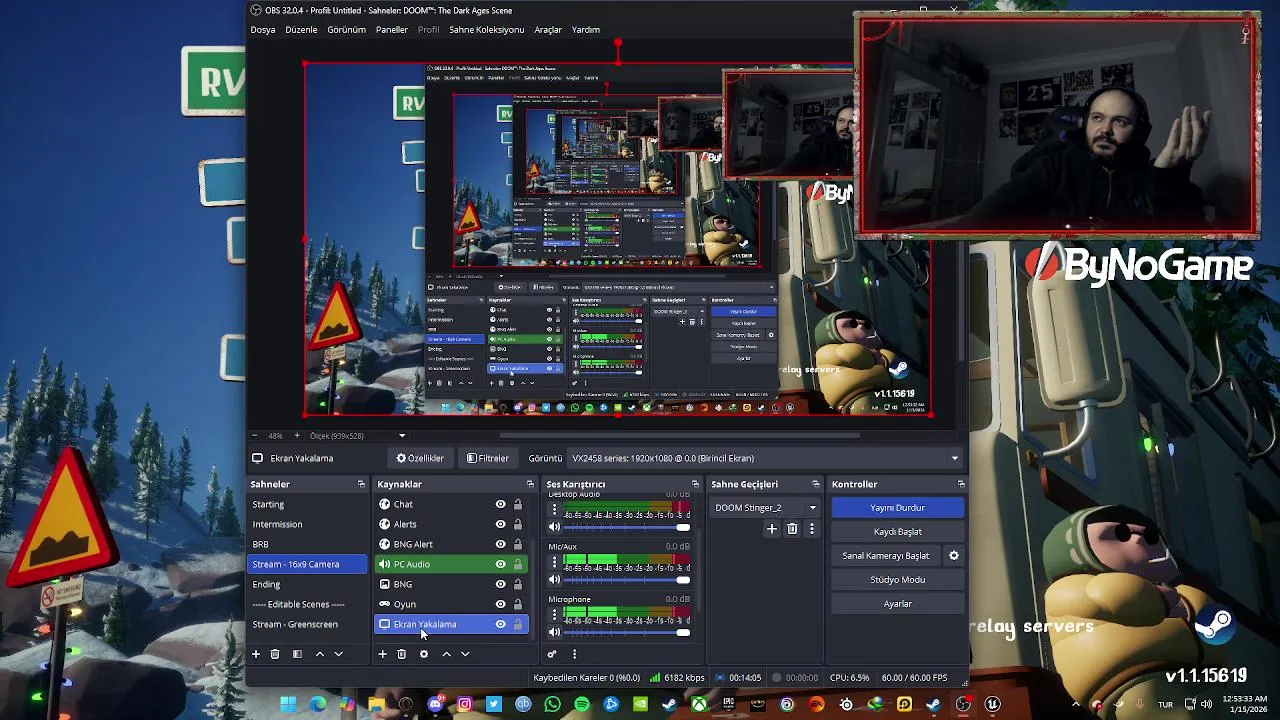Remove scene transition with trash icon
This screenshot has width=1280, height=720.
point(792,529)
